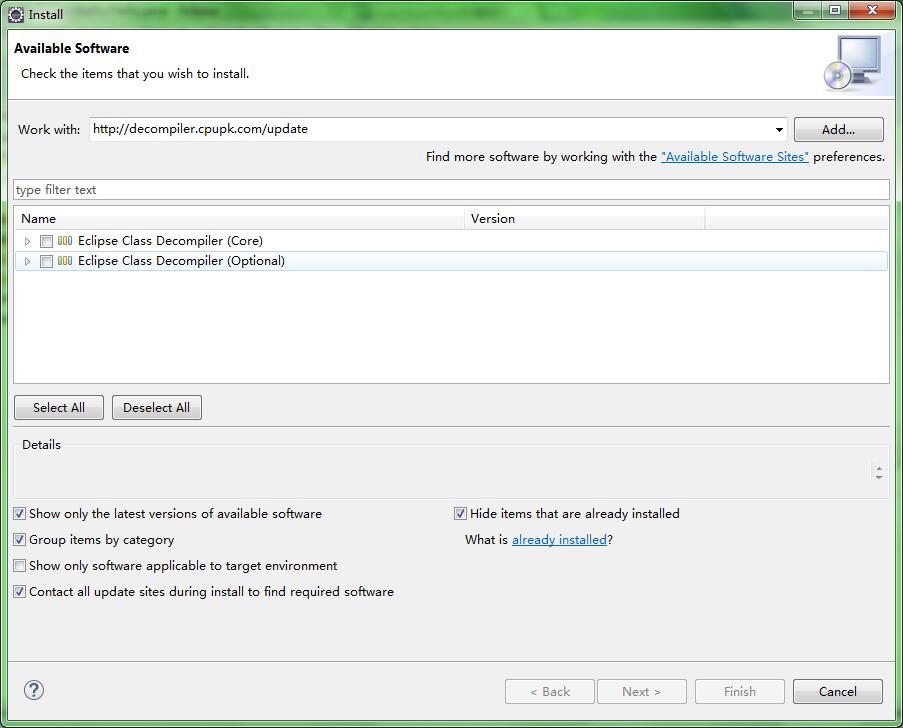Maximize the Install dialog window
Viewport: 903px width, 728px height.
tap(836, 10)
